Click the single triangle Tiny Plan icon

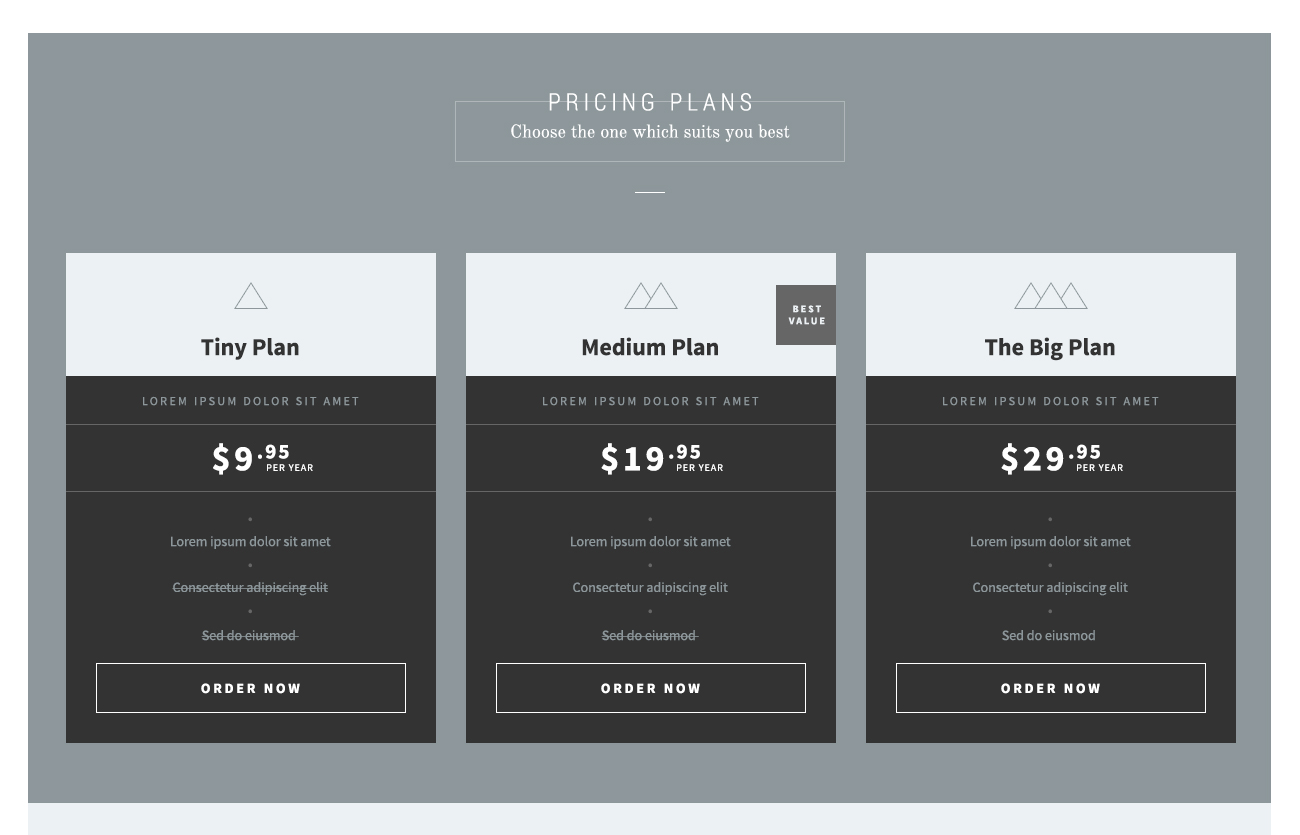251,297
